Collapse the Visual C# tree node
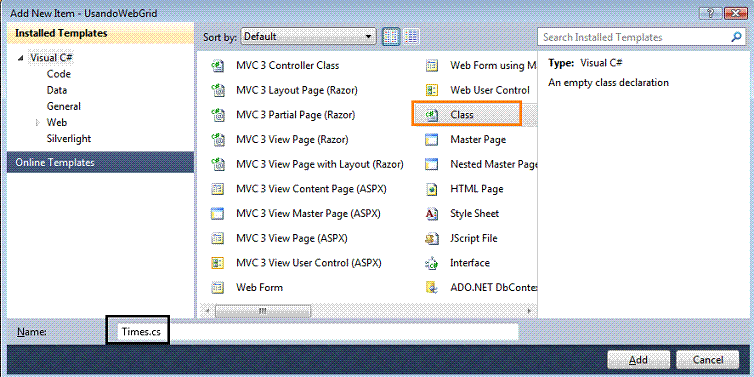Viewport: 754px width, 377px height. [20, 58]
